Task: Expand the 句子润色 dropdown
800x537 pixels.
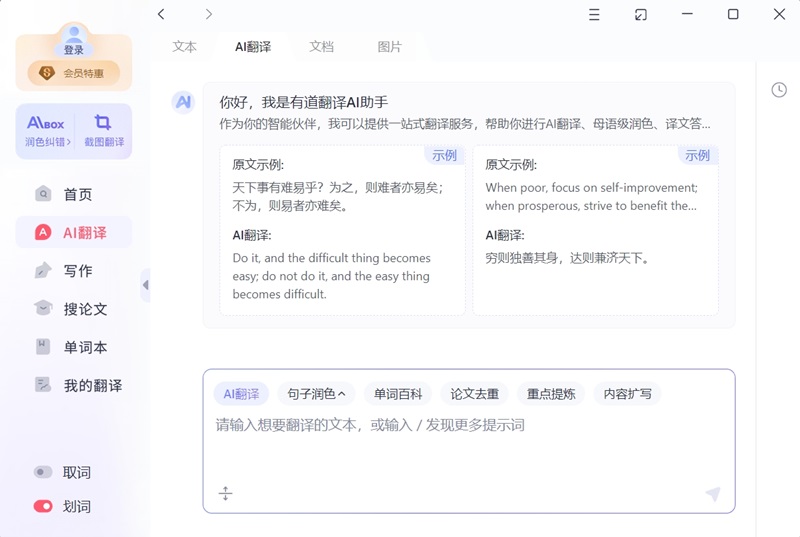Action: pos(316,394)
